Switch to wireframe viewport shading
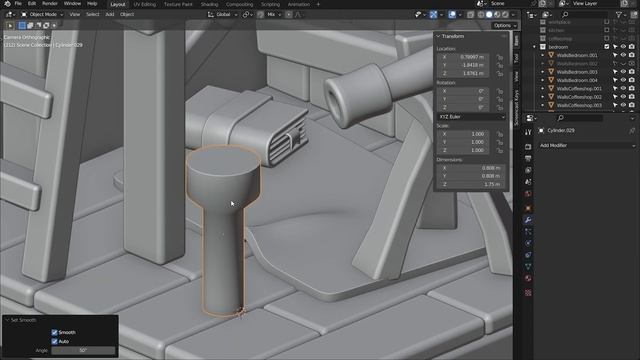Screen dimensions: 640x360 tap(481, 15)
